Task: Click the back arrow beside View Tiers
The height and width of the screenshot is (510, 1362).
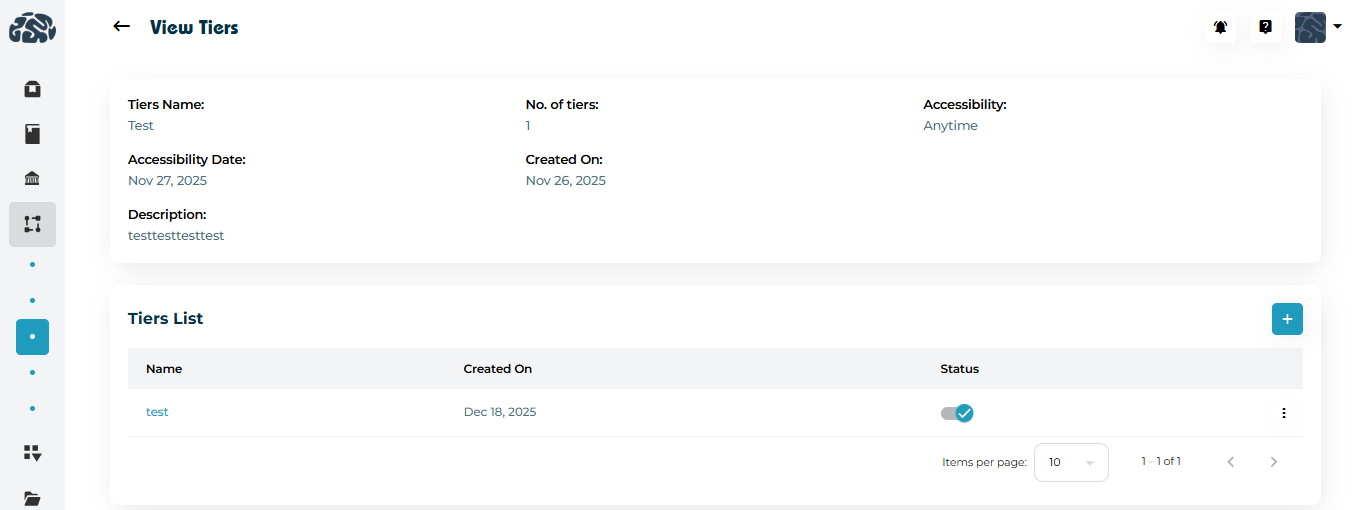Action: coord(122,27)
